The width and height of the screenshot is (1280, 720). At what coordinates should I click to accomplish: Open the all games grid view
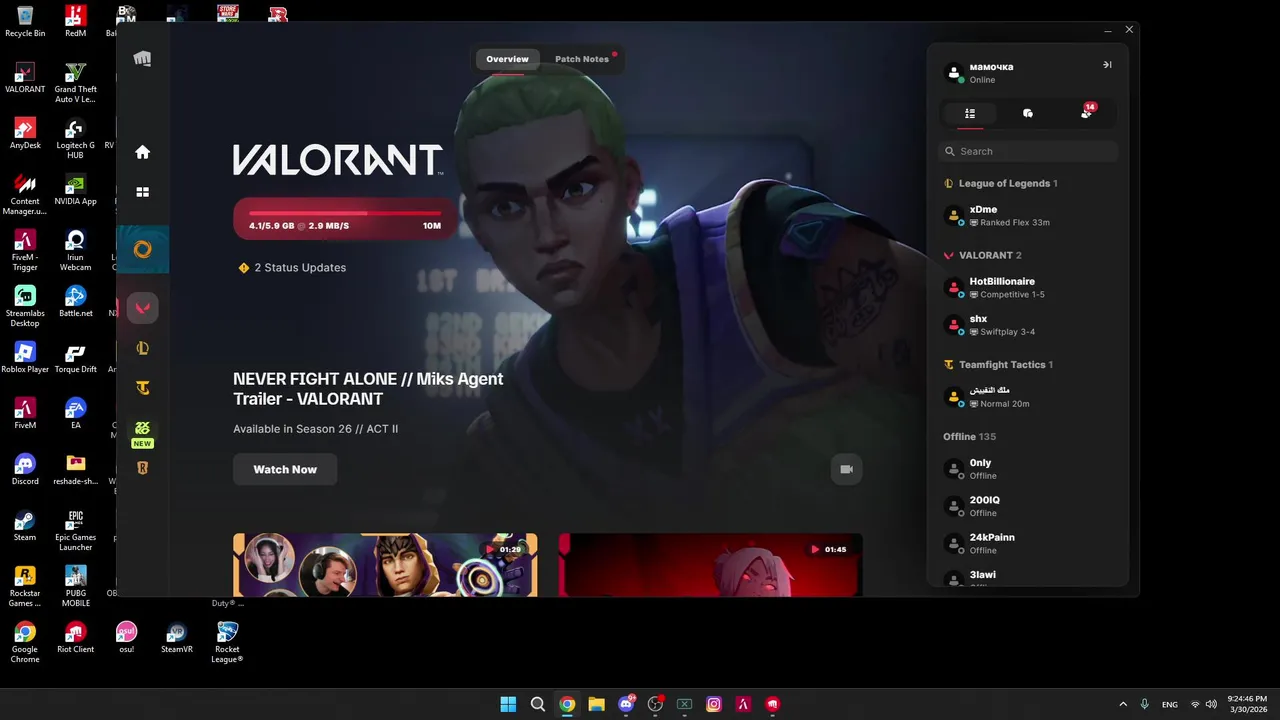143,192
